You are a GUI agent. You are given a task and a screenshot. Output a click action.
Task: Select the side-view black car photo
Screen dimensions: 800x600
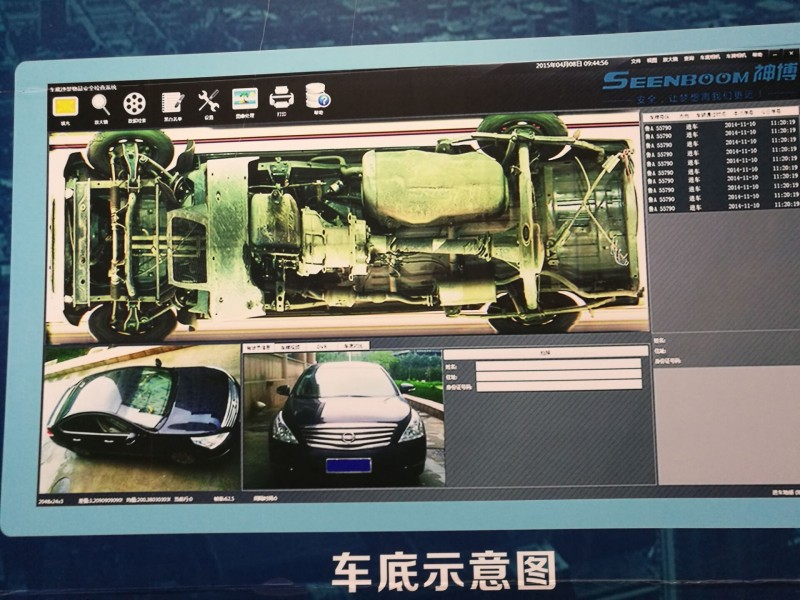[x=140, y=419]
